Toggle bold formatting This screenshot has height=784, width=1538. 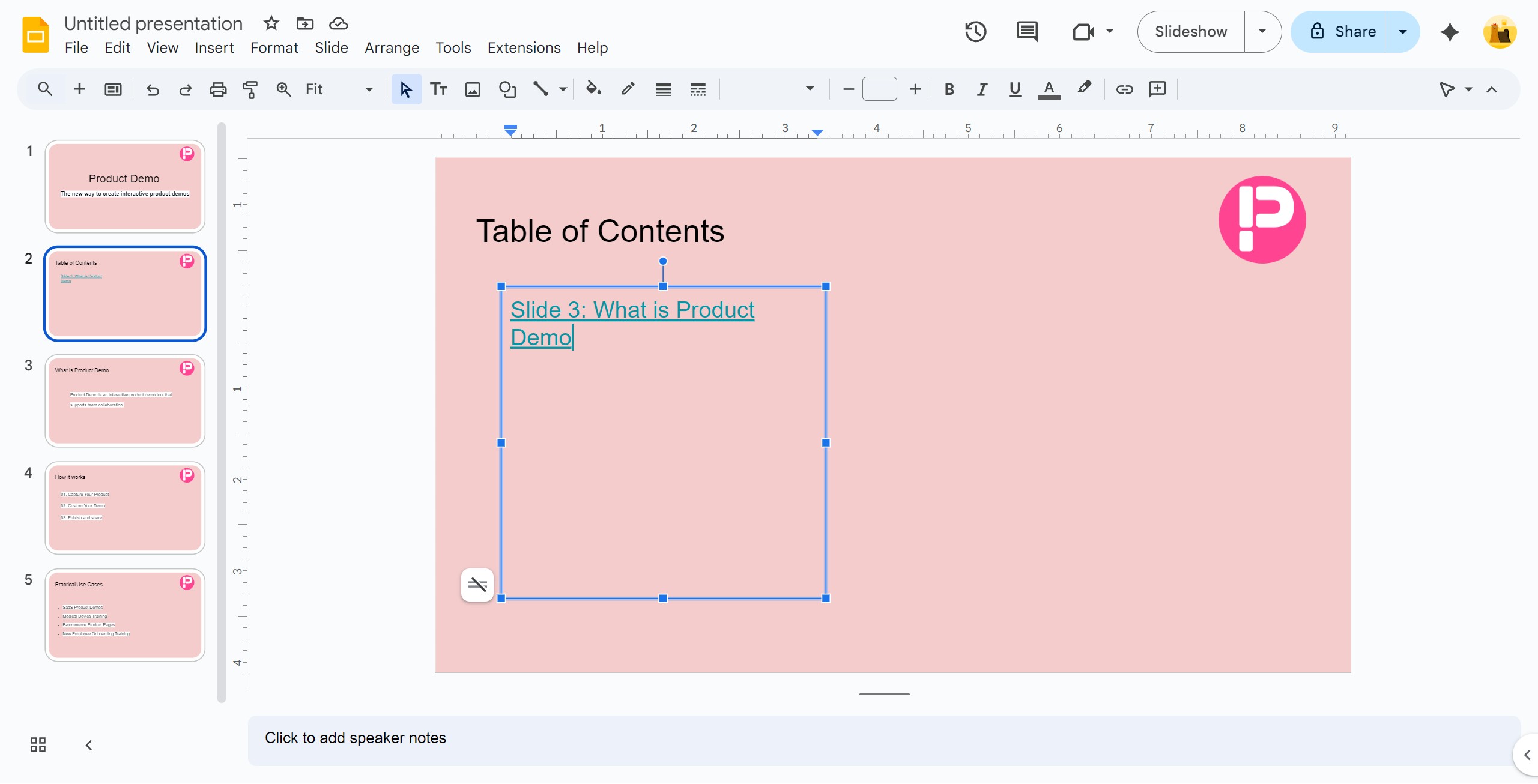[949, 89]
